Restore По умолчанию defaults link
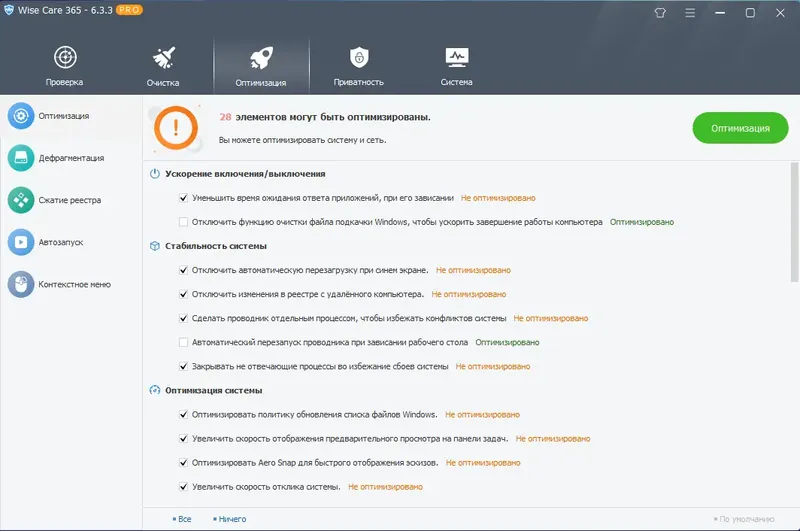Screen dimensions: 800x531 (x=744, y=519)
